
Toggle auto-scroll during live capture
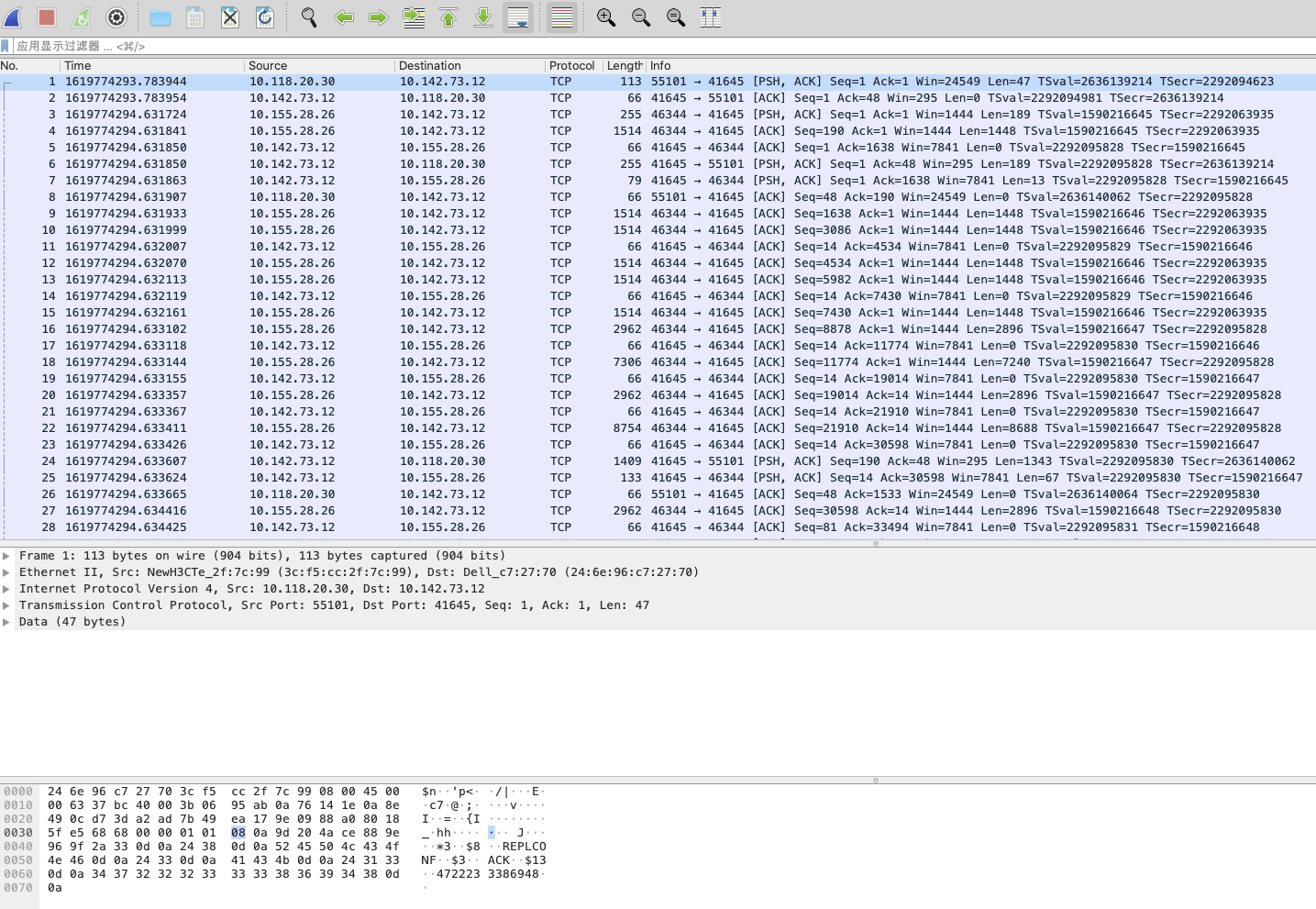pyautogui.click(x=518, y=17)
